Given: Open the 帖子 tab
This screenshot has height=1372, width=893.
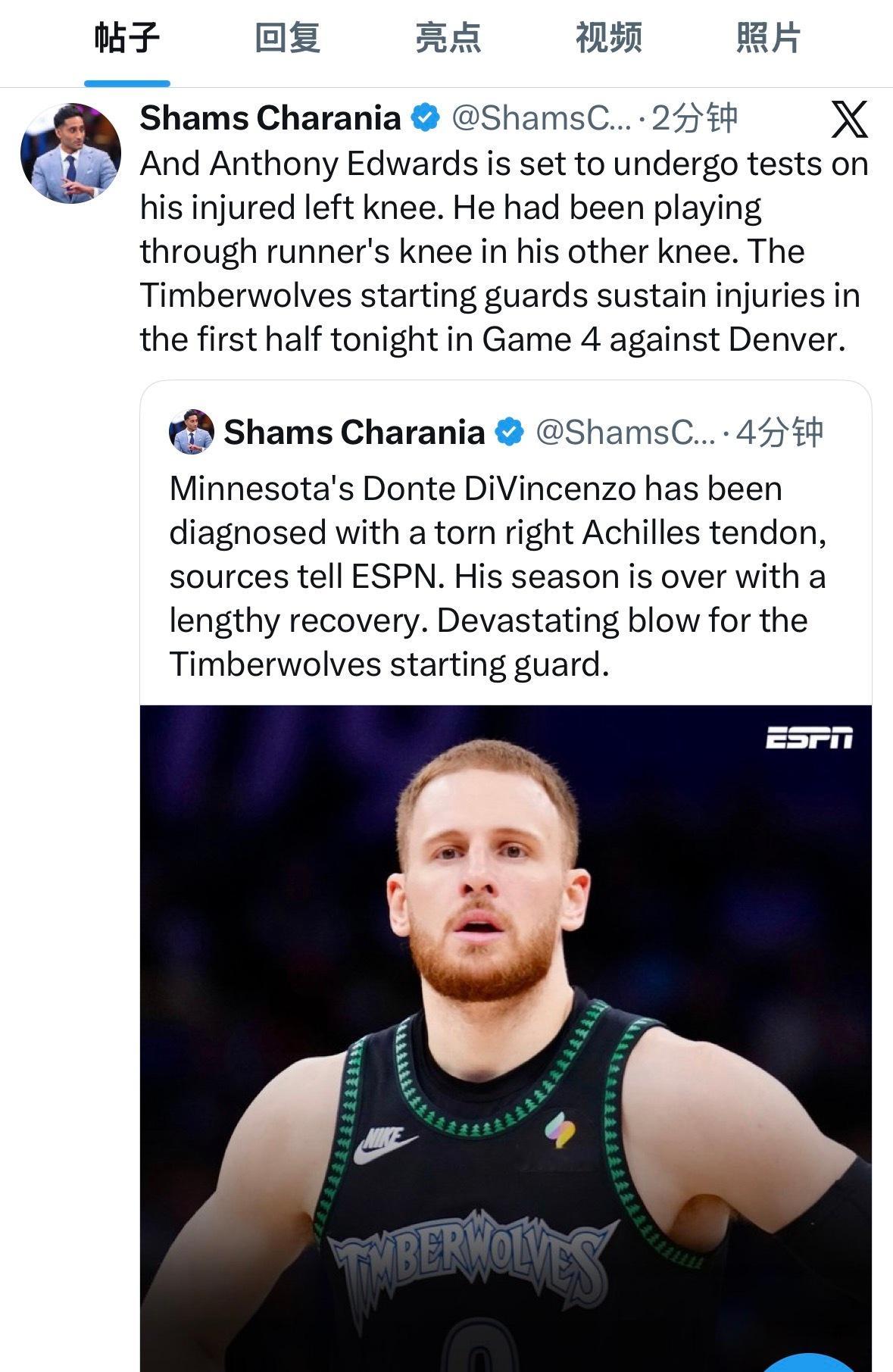Looking at the screenshot, I should click(126, 38).
